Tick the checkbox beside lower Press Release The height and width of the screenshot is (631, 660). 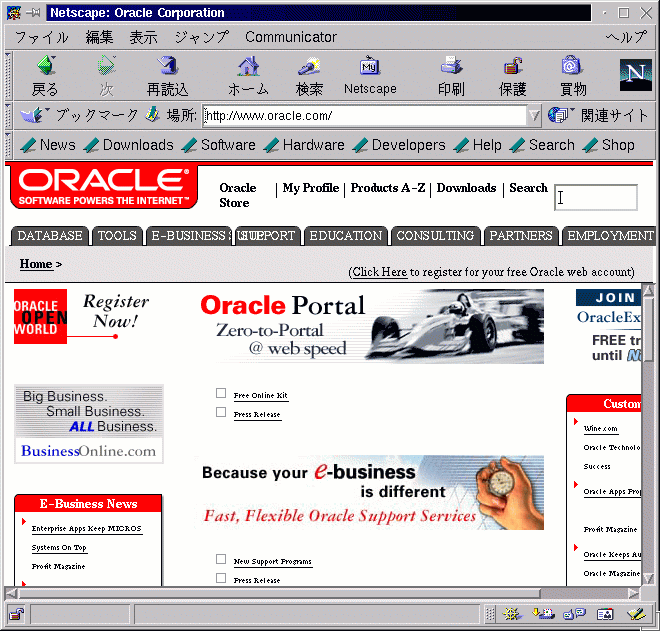tap(221, 578)
